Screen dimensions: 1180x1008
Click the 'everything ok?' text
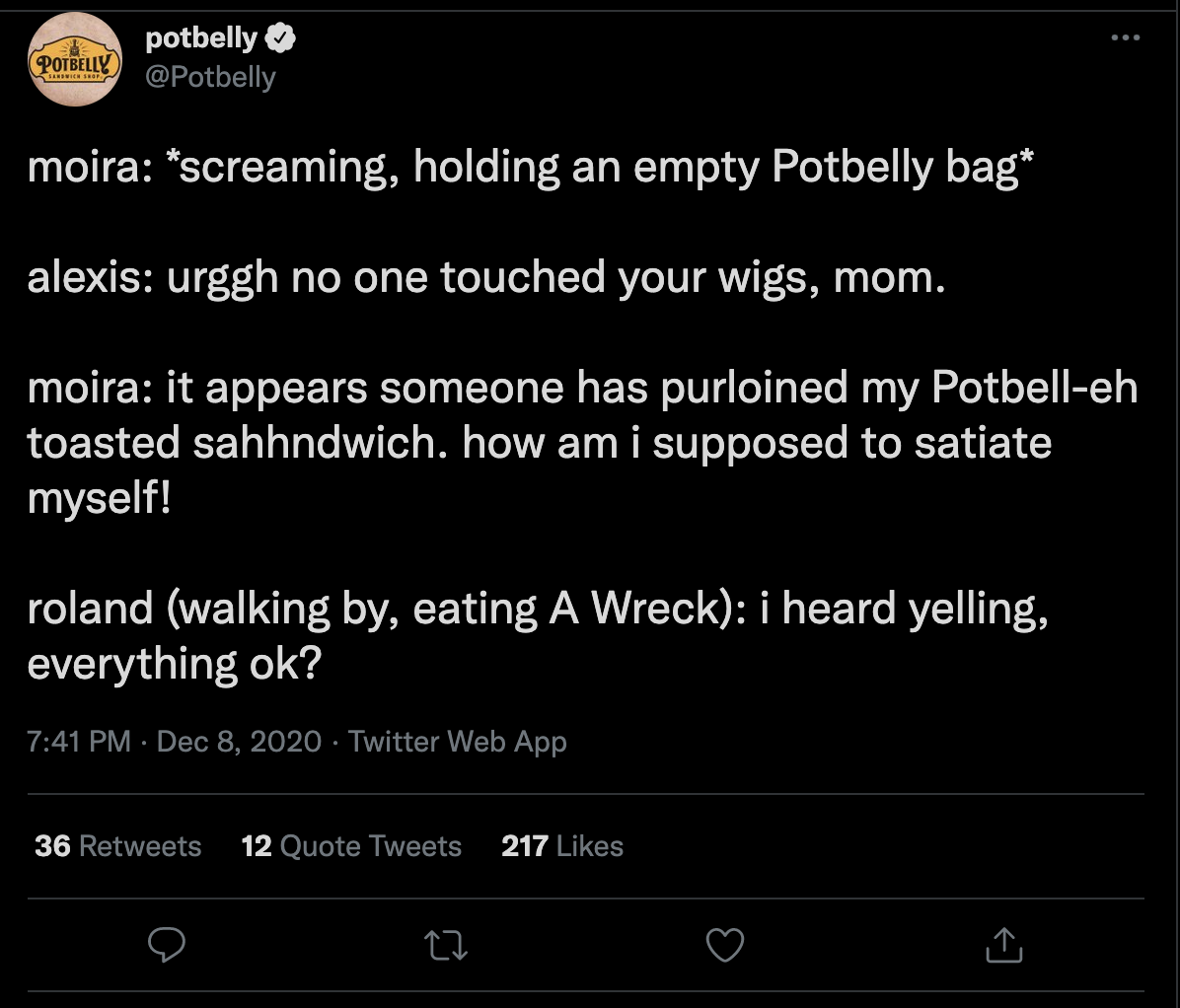175,665
